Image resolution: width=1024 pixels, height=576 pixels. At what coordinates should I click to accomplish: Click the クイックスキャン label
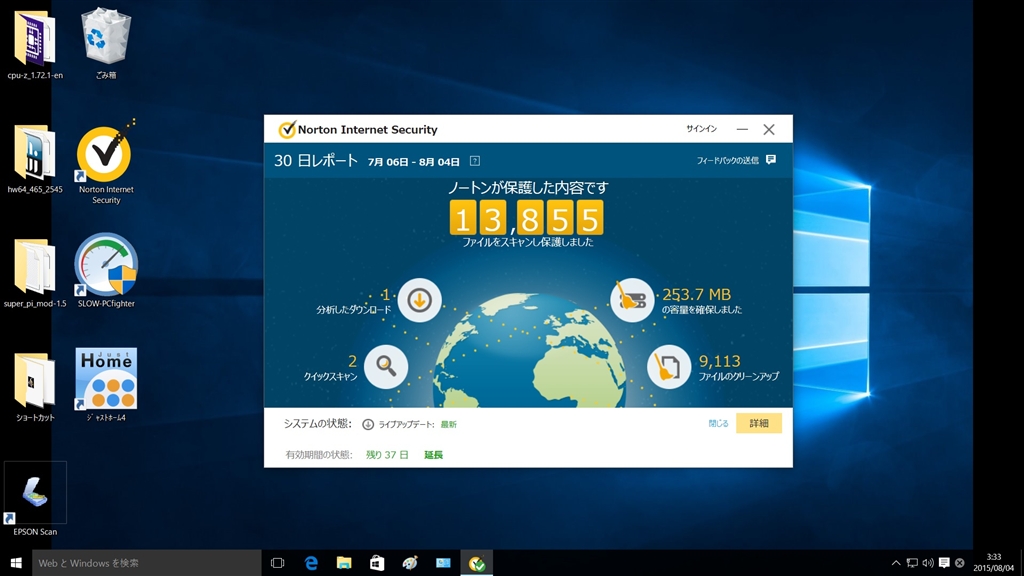(330, 377)
